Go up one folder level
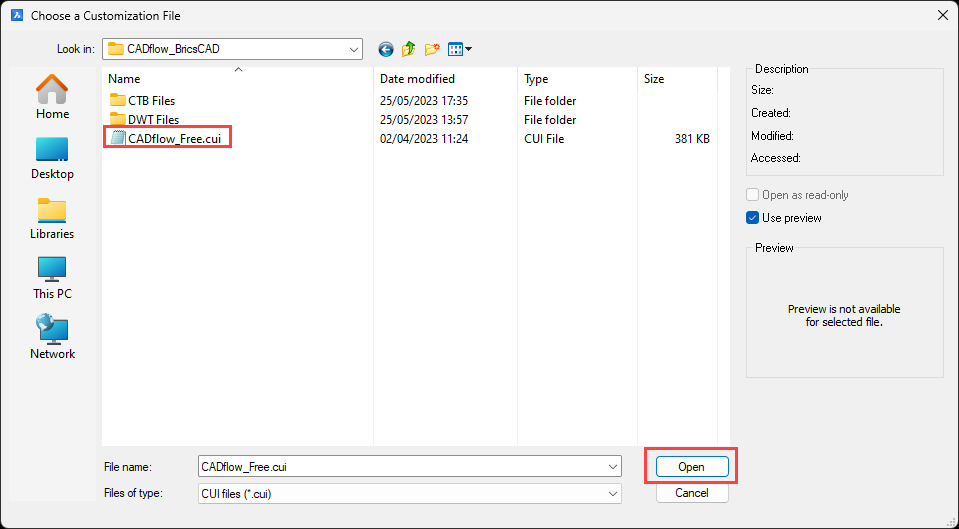The image size is (959, 529). [x=409, y=49]
